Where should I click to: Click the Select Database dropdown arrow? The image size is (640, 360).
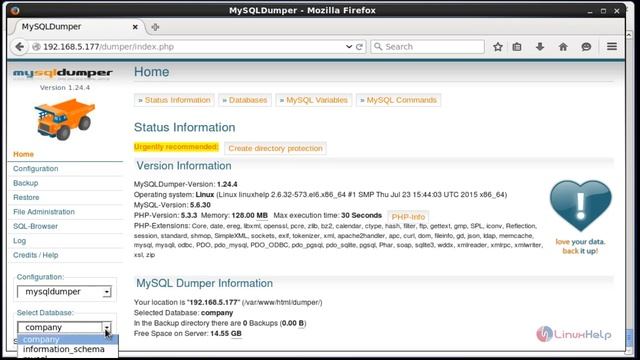(x=107, y=327)
